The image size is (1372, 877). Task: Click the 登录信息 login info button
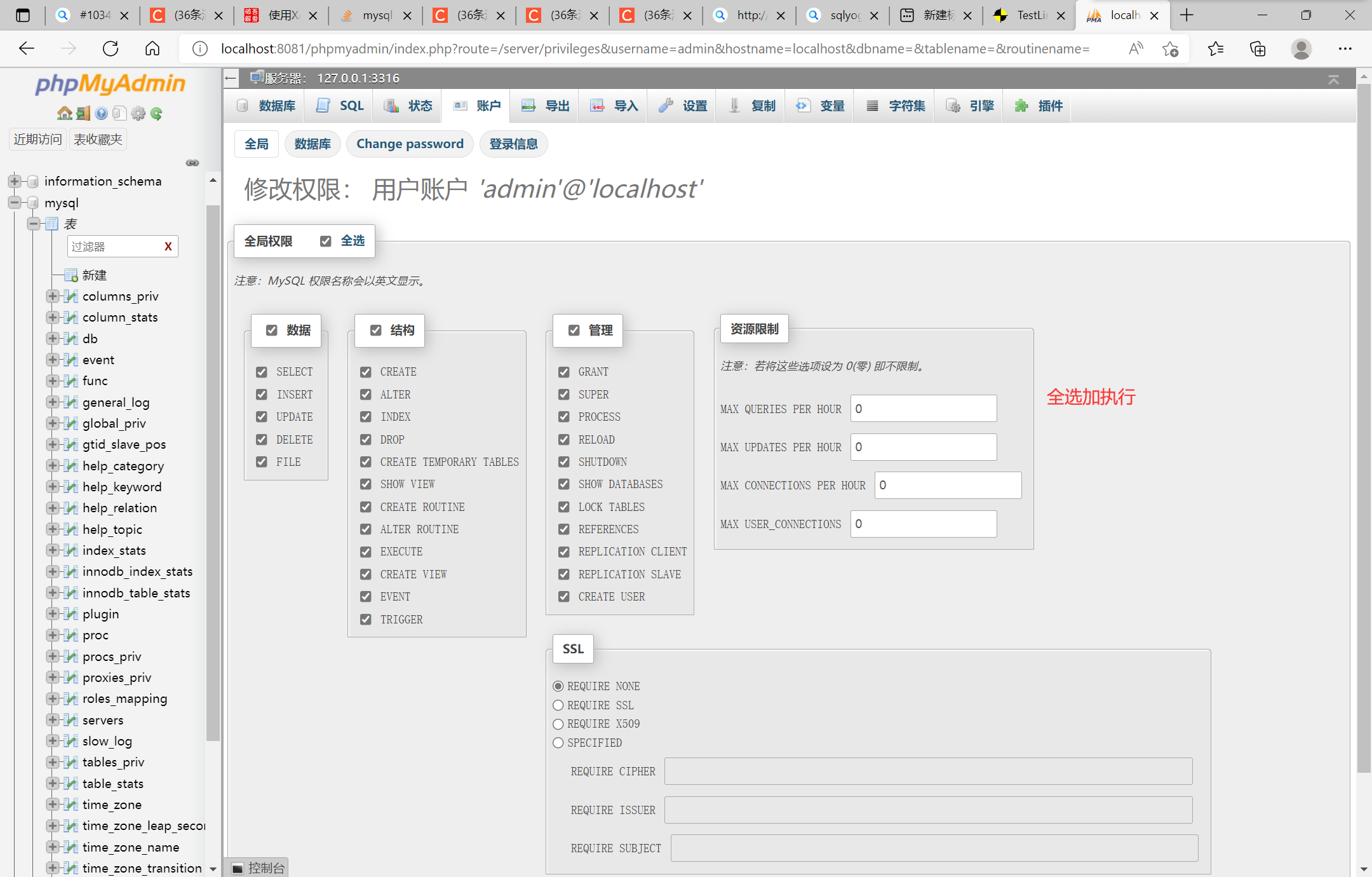(x=513, y=144)
